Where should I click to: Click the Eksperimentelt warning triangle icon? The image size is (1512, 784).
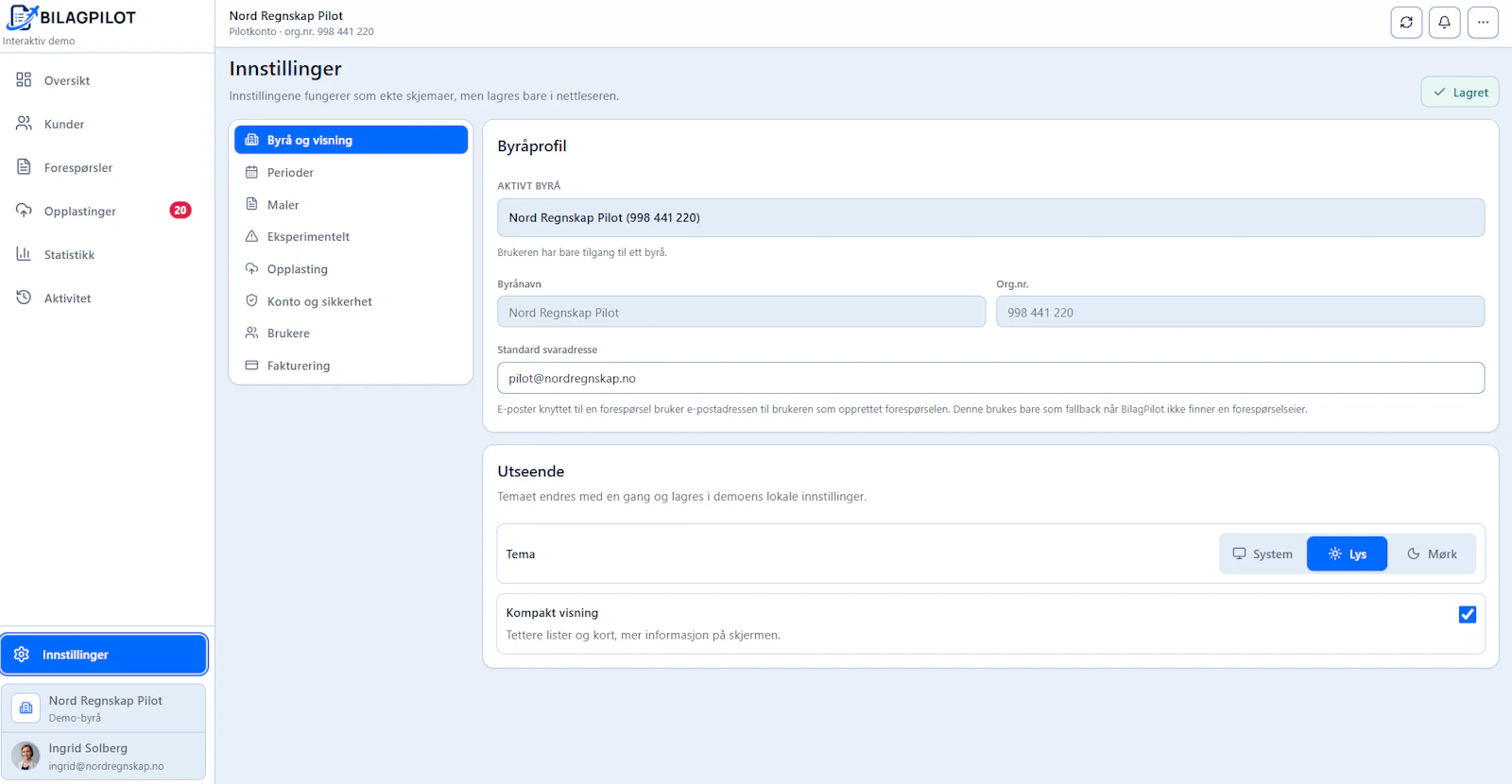pyautogui.click(x=251, y=236)
